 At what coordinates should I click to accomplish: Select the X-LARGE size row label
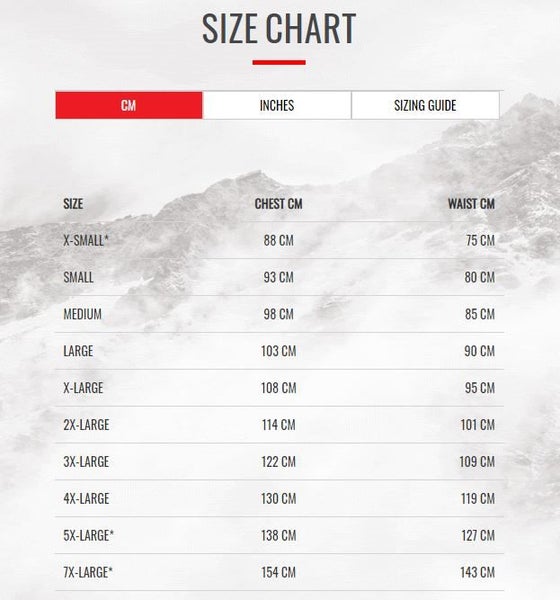[83, 388]
